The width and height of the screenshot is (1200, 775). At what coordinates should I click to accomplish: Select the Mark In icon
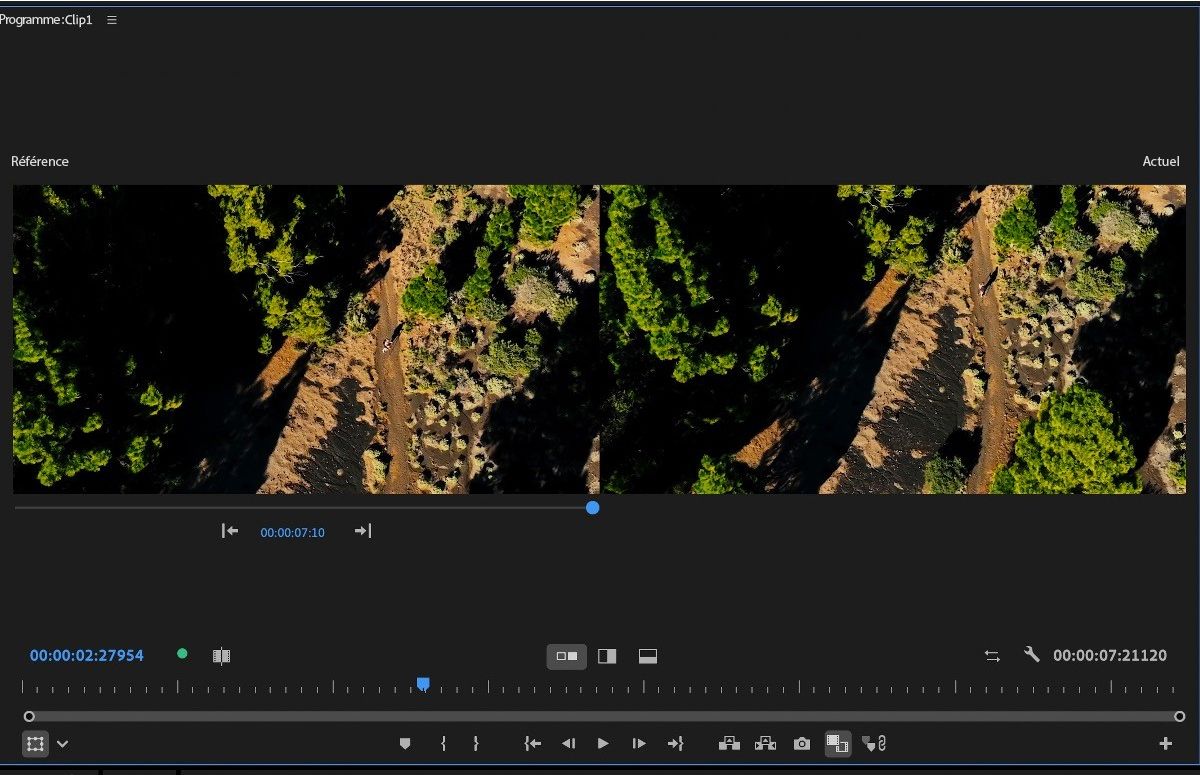(x=443, y=743)
